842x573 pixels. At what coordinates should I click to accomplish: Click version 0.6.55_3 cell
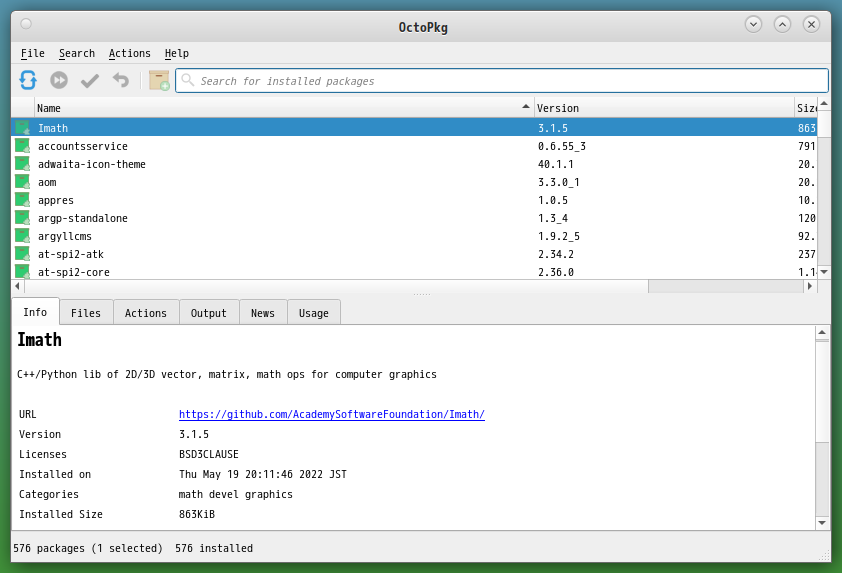click(562, 146)
